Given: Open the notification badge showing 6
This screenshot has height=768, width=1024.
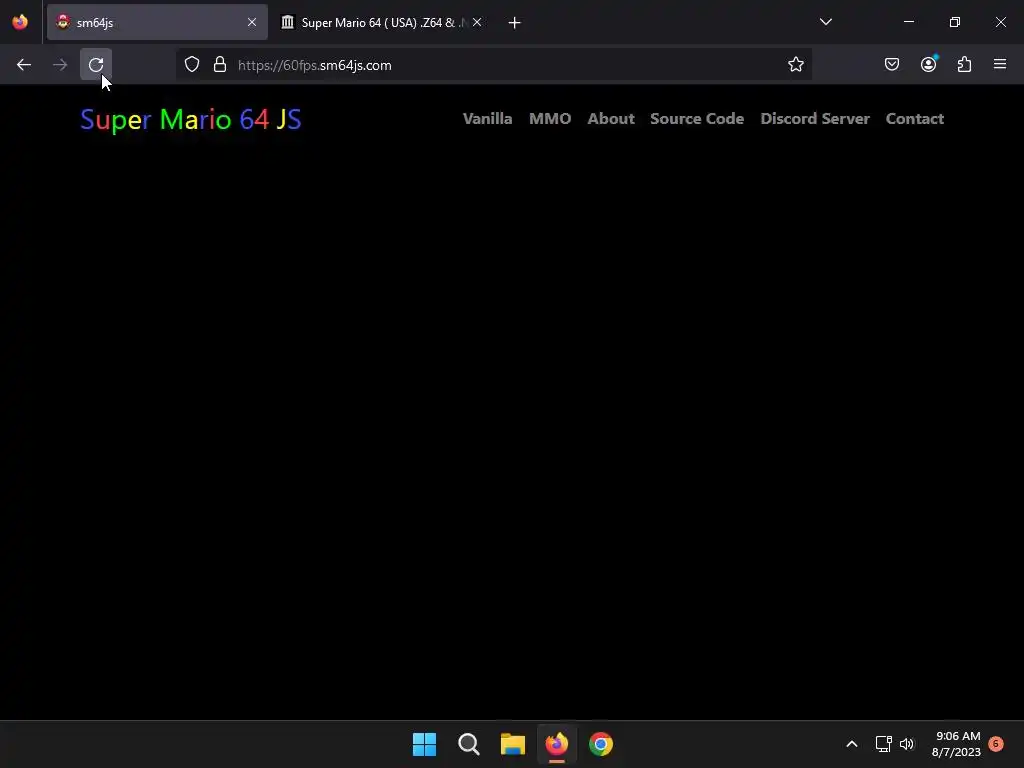Looking at the screenshot, I should 996,744.
